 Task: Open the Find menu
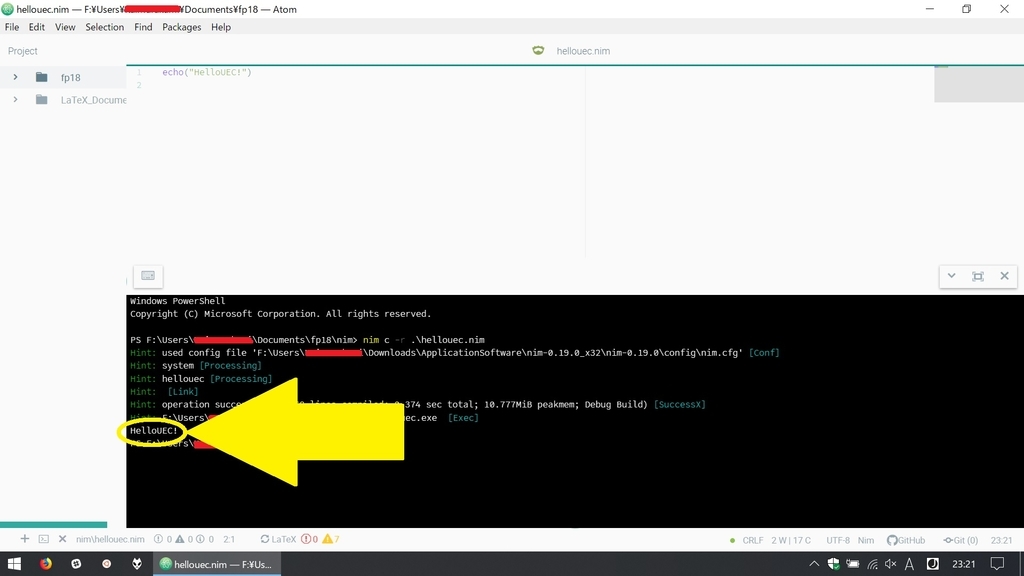(x=143, y=27)
